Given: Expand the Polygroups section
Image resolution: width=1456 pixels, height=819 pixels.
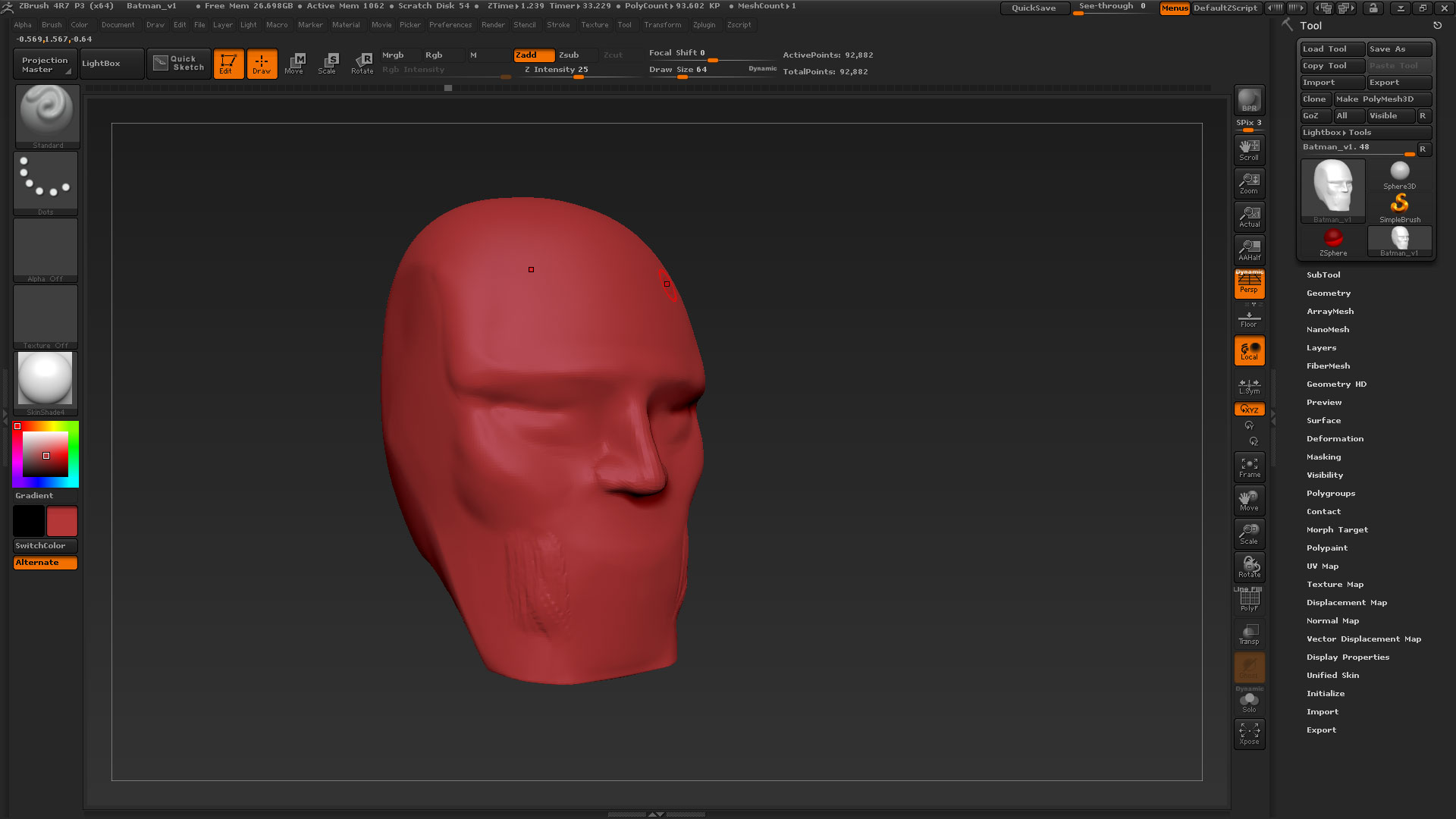Looking at the screenshot, I should (x=1331, y=494).
